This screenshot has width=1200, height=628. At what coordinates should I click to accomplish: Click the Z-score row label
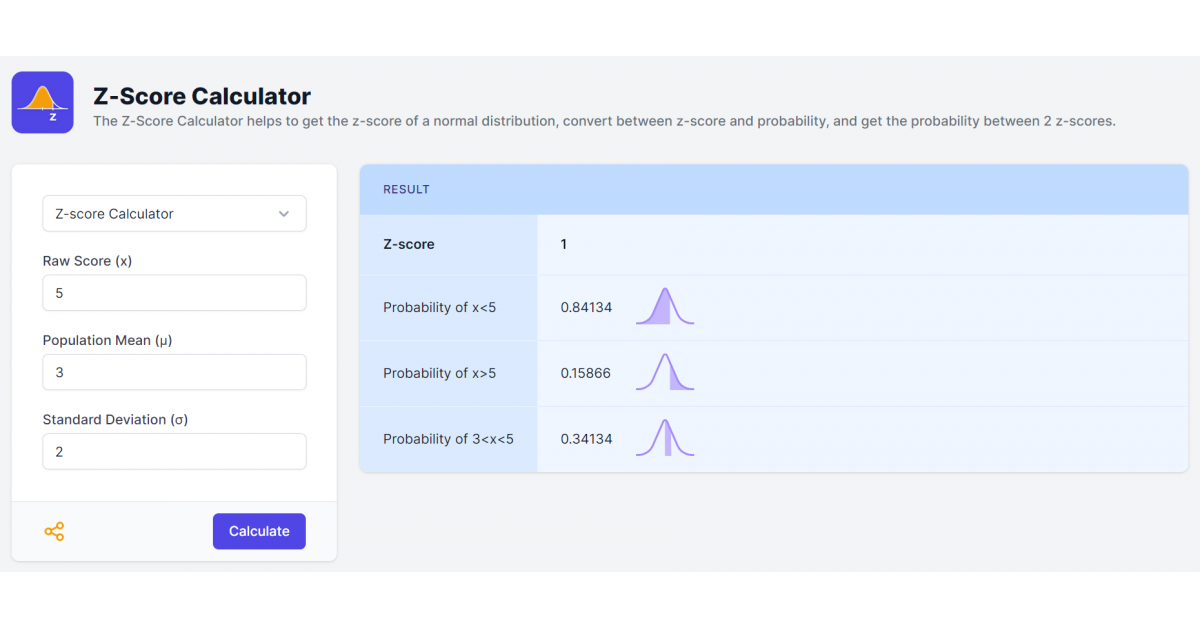point(409,244)
